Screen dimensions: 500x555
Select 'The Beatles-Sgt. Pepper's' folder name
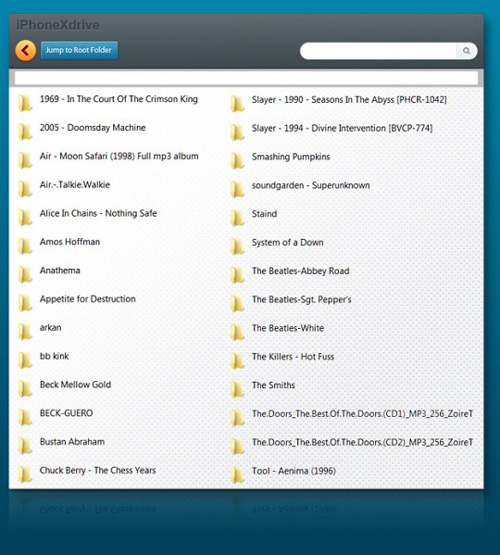[301, 300]
